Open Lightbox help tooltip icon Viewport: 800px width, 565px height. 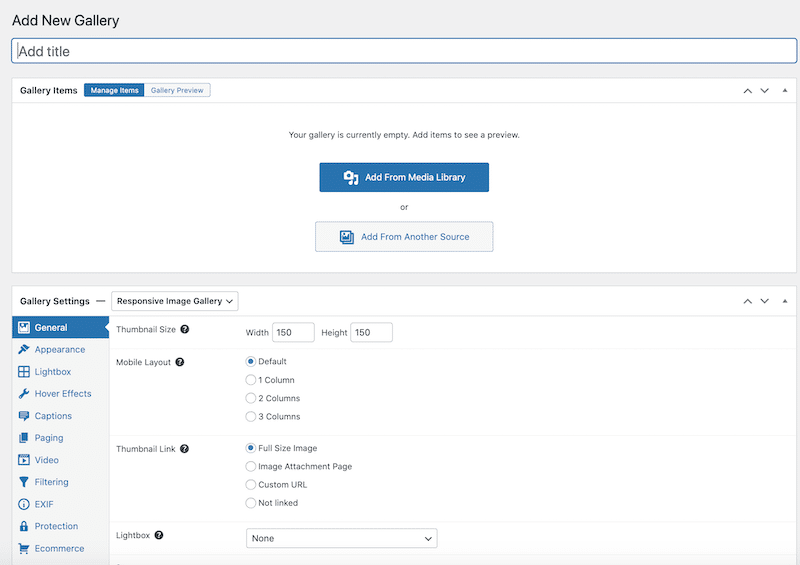pyautogui.click(x=159, y=535)
